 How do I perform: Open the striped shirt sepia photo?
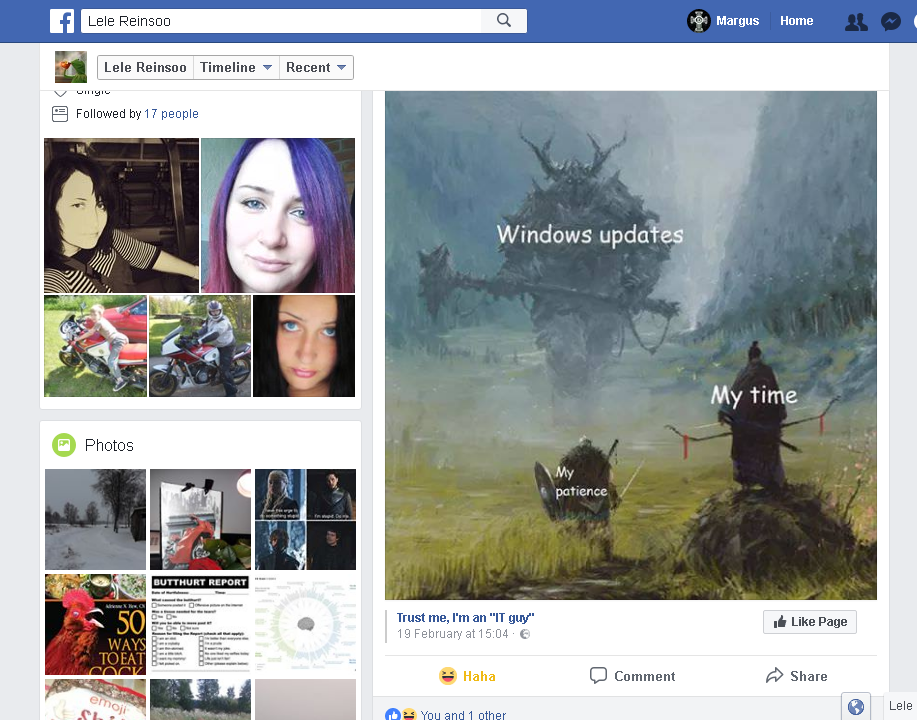click(x=122, y=215)
